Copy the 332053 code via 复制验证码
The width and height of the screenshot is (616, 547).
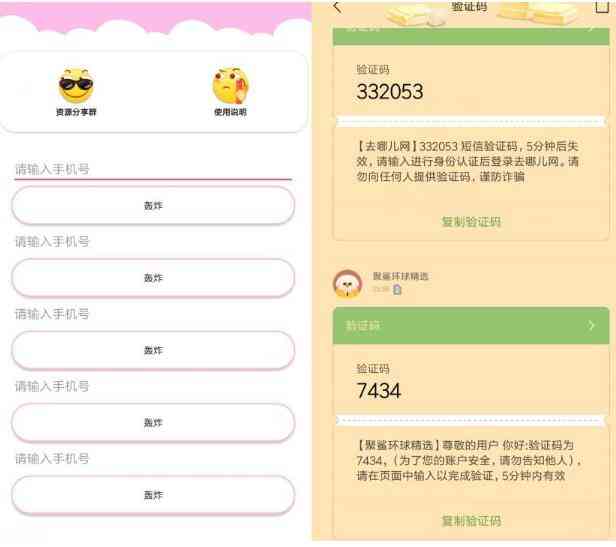click(471, 222)
